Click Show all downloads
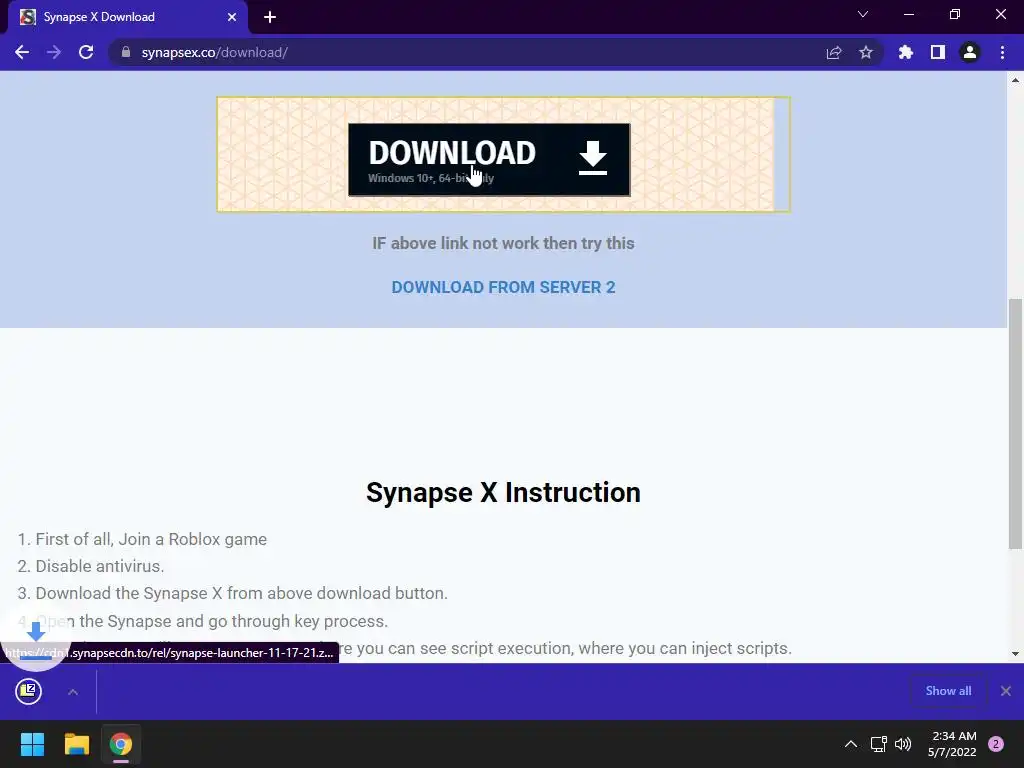The image size is (1024, 768). pos(948,691)
